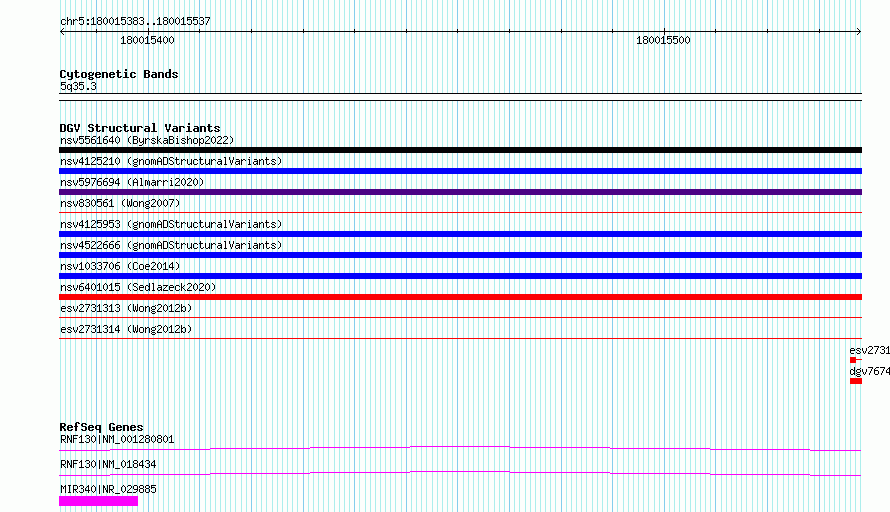Click the red block under dgv7674

pyautogui.click(x=856, y=381)
